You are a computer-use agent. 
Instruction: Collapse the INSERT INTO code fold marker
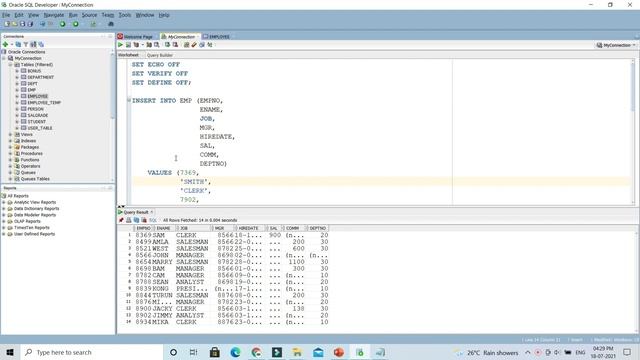click(129, 100)
